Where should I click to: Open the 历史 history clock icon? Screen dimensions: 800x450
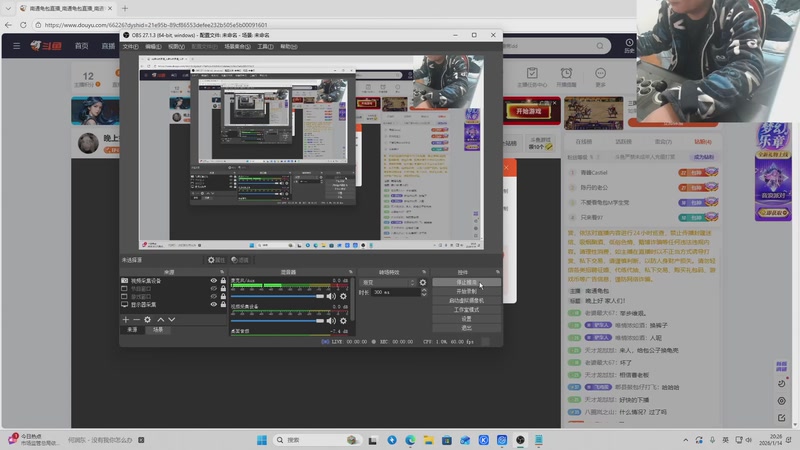629,45
